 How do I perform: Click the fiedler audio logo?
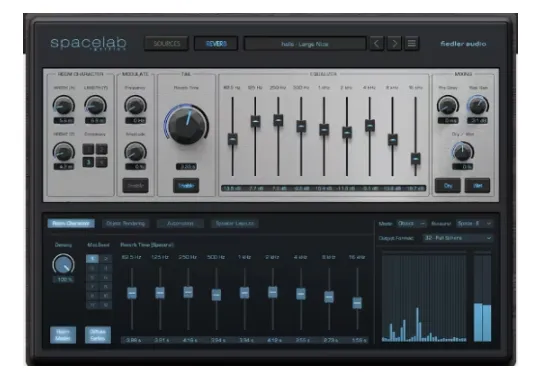point(463,44)
